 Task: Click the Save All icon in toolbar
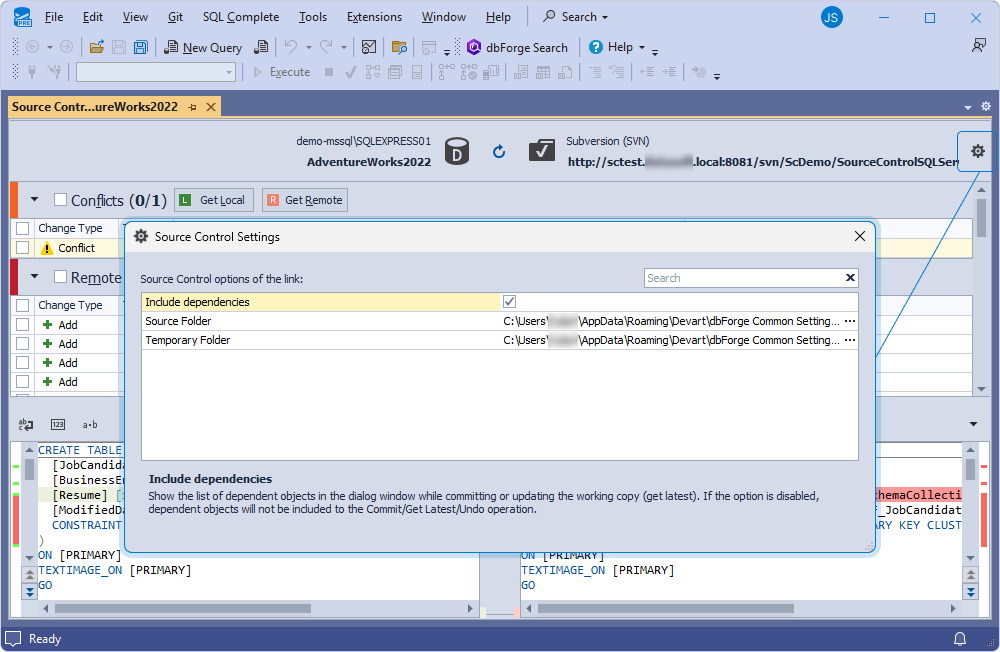pos(141,47)
